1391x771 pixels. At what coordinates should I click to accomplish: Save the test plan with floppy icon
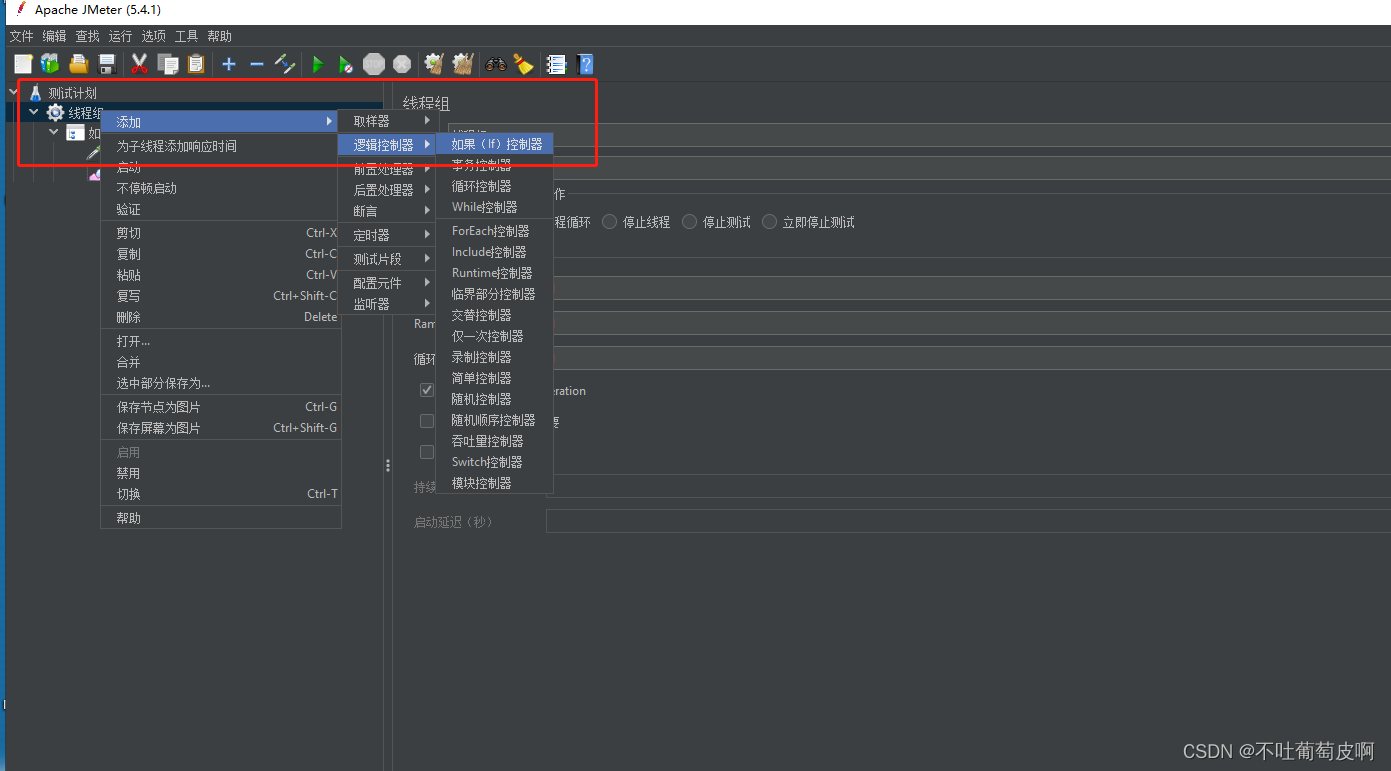tap(107, 64)
